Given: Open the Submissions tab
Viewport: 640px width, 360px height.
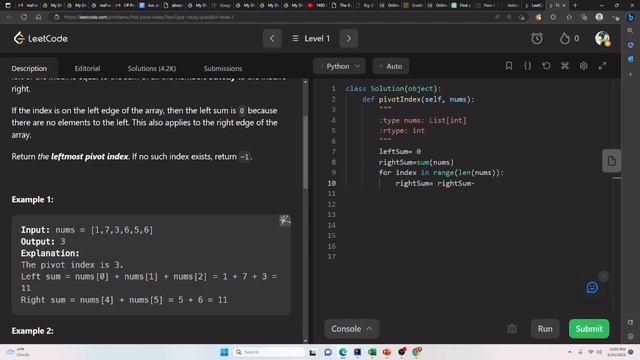Looking at the screenshot, I should click(x=222, y=68).
